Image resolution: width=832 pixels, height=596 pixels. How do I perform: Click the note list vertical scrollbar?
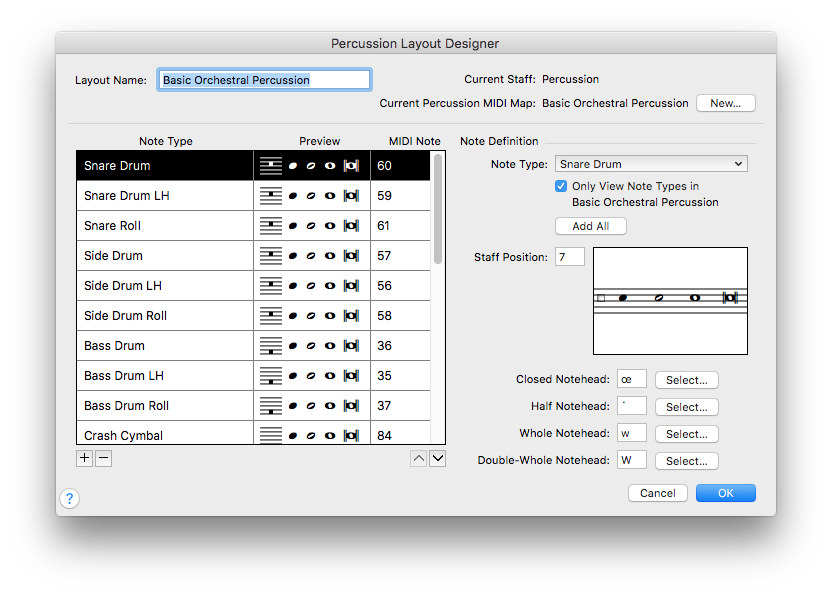point(438,209)
